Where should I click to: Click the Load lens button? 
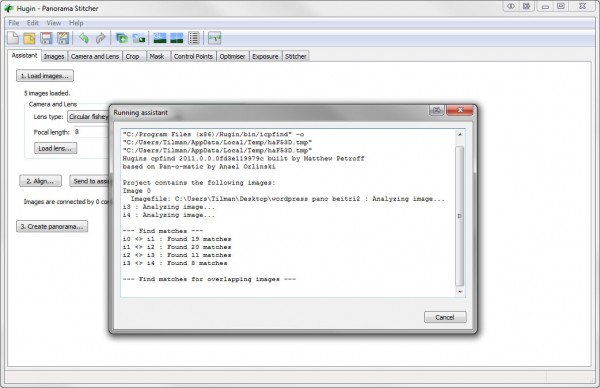click(x=55, y=148)
